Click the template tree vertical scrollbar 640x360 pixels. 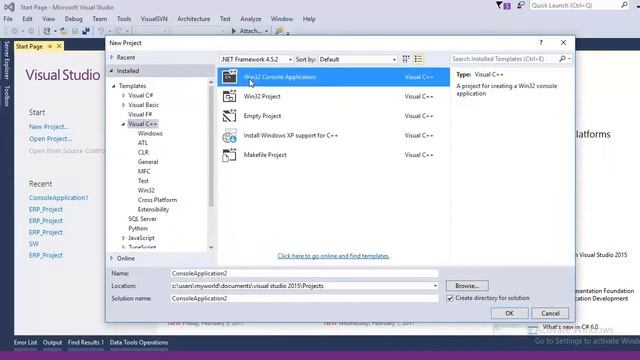(x=211, y=147)
